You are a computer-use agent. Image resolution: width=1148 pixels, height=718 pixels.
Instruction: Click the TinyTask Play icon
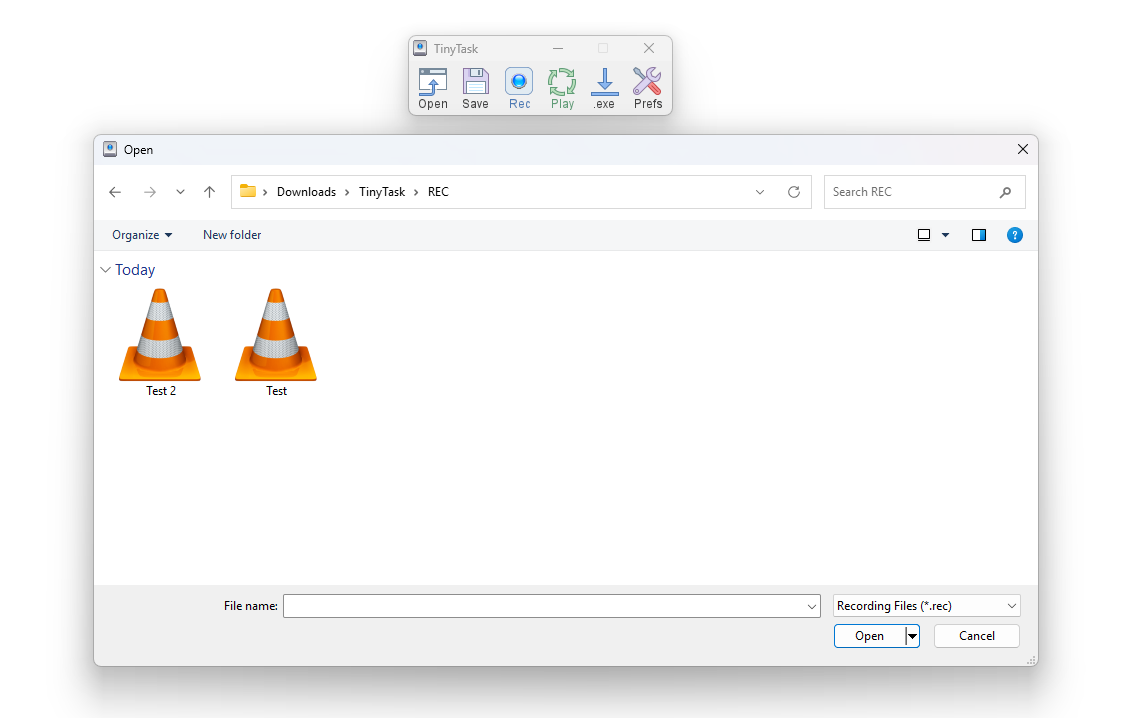tap(562, 89)
